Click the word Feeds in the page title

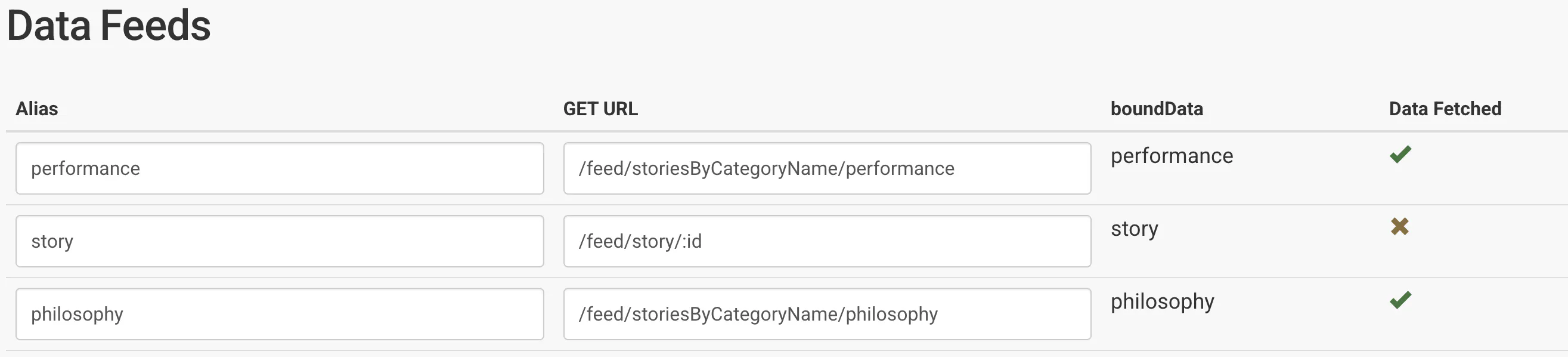click(155, 26)
